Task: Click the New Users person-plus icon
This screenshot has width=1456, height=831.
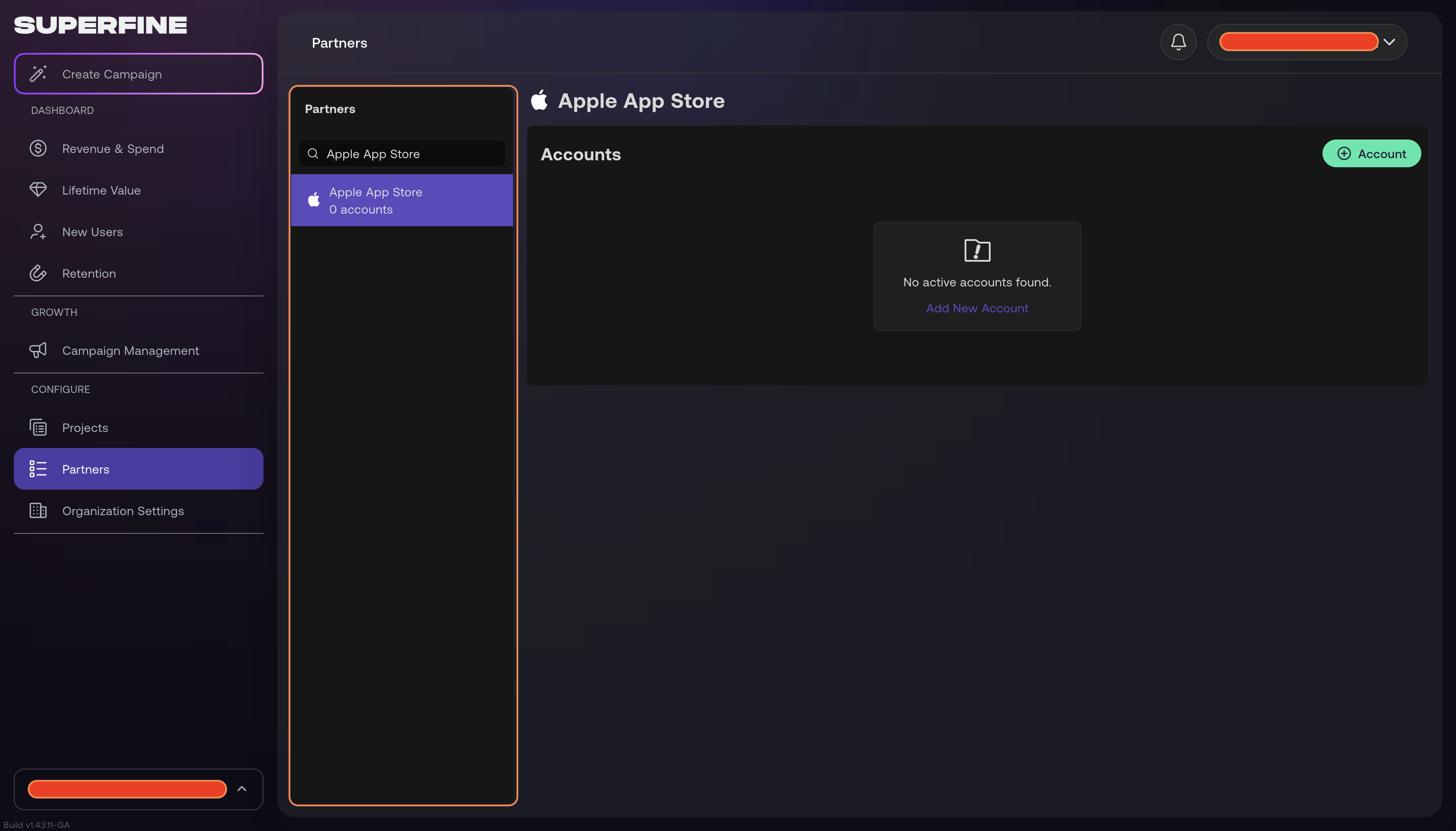Action: (38, 232)
